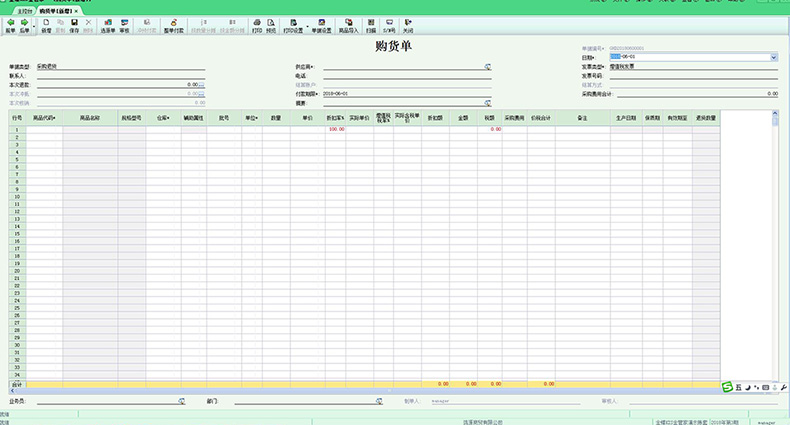Screen dimensions: 790x425
Task: Click the 商品导入 import goods icon
Action: point(348,24)
